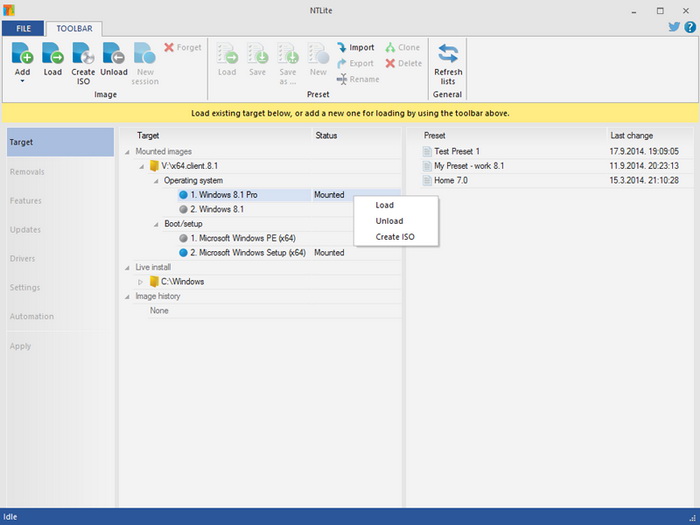Choose Unload from the context menu
The height and width of the screenshot is (525, 700).
coord(396,221)
